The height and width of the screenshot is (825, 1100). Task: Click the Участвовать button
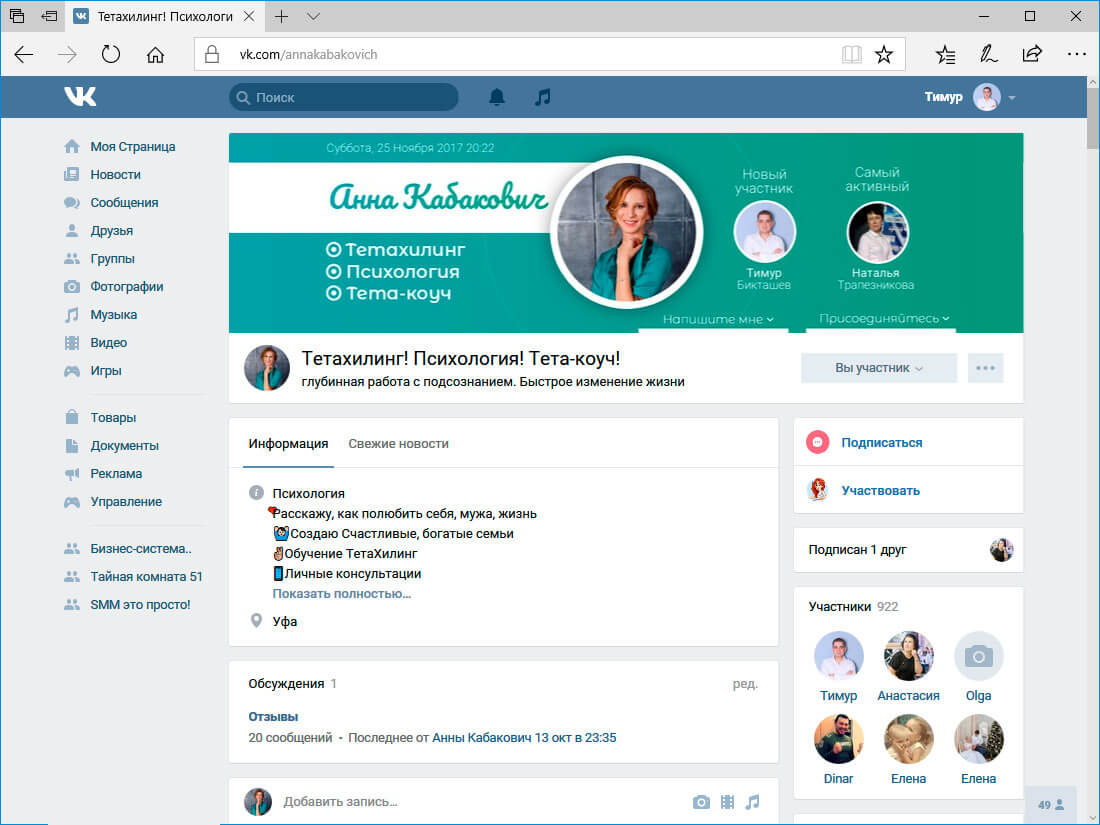click(880, 490)
